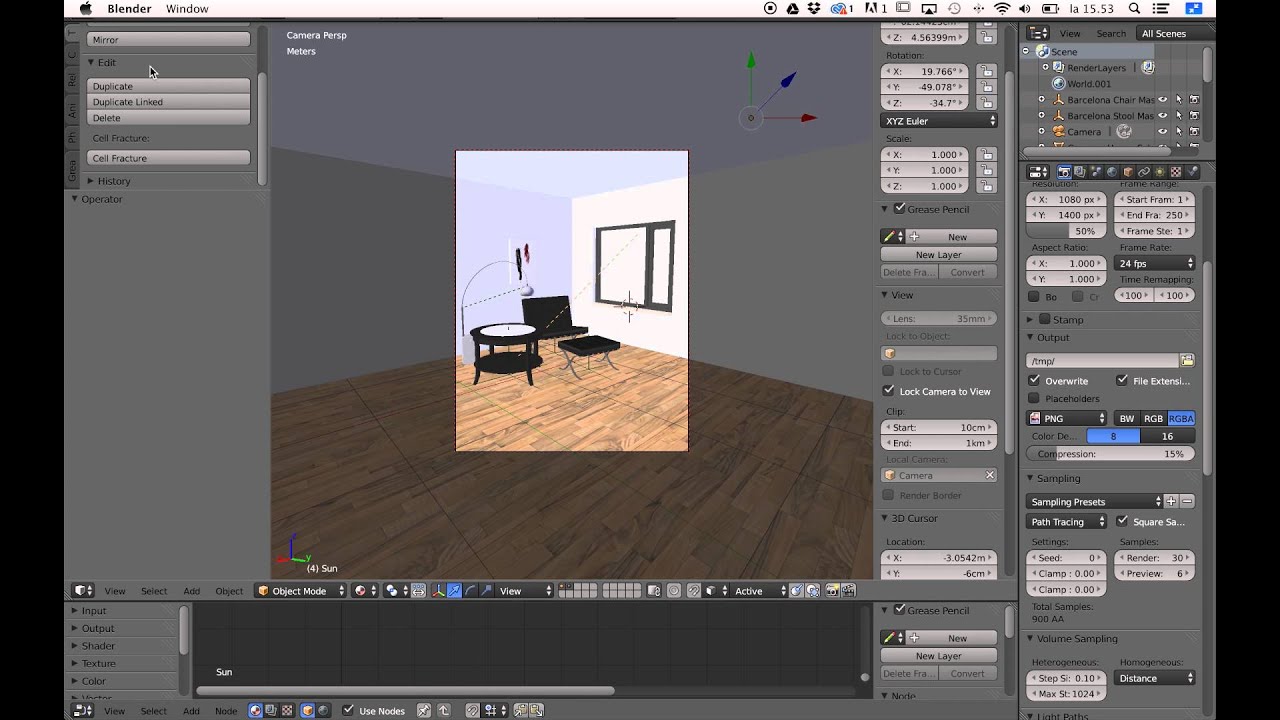The width and height of the screenshot is (1280, 720).
Task: Toggle the 3D manipulator axes icon
Action: pyautogui.click(x=437, y=591)
